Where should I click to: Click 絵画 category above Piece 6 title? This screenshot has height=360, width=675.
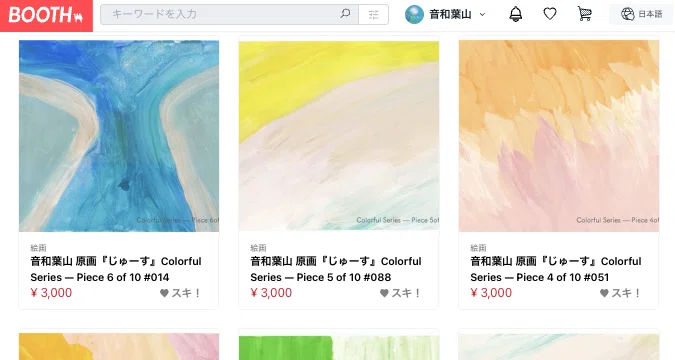[x=38, y=248]
